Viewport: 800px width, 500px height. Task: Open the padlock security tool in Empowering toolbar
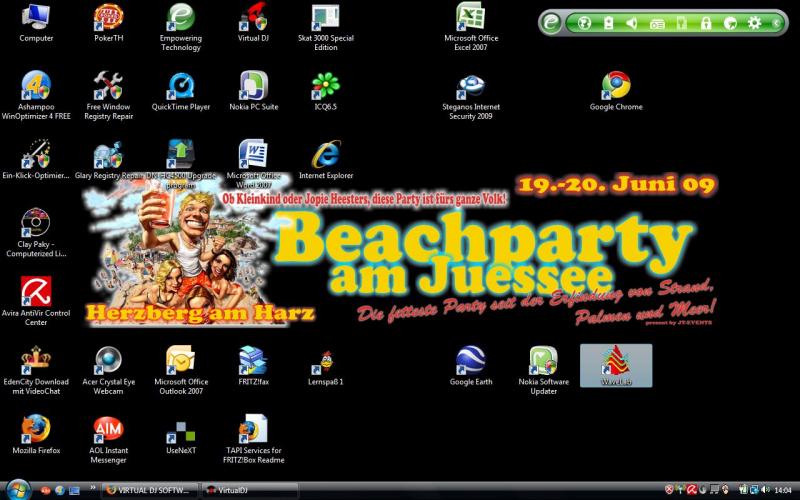(x=706, y=23)
